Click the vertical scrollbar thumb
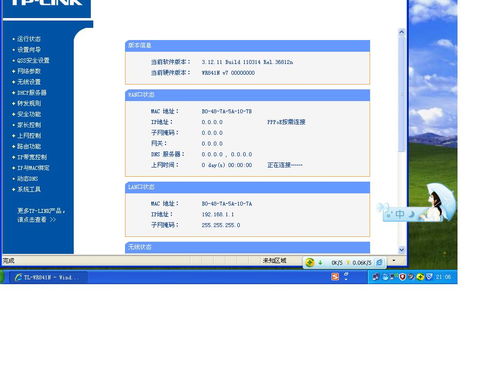This screenshot has width=500, height=375. (x=402, y=93)
